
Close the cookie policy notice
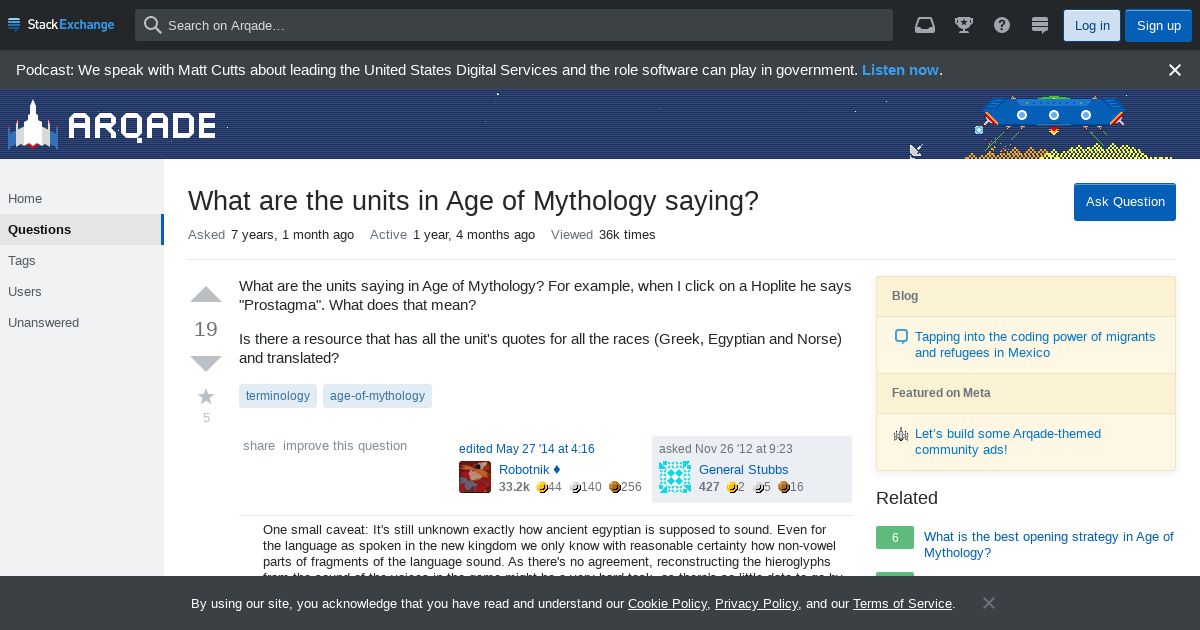click(x=988, y=602)
